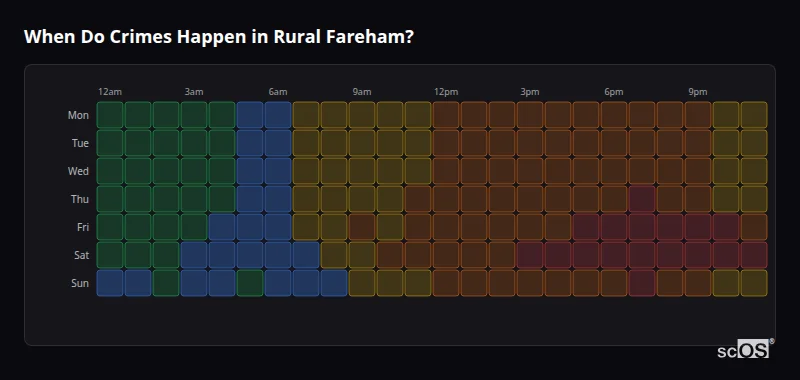Select the orange Monday 9pm heatmap cell

698,115
